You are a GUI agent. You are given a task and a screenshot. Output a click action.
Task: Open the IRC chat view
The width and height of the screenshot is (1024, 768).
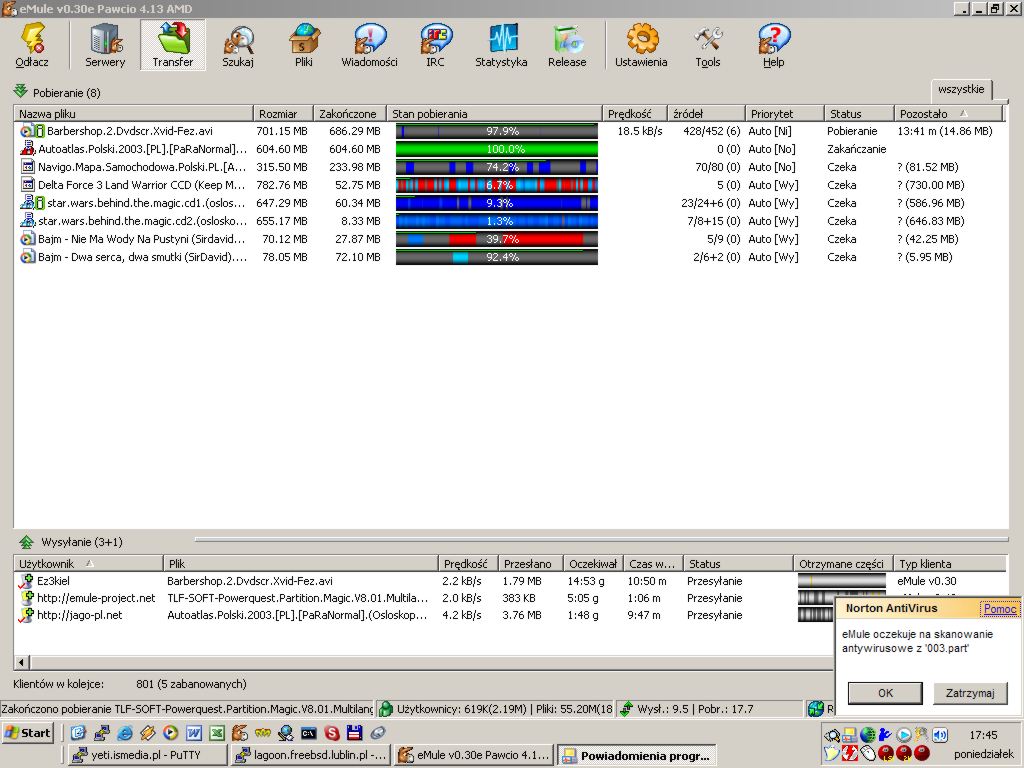[x=436, y=44]
